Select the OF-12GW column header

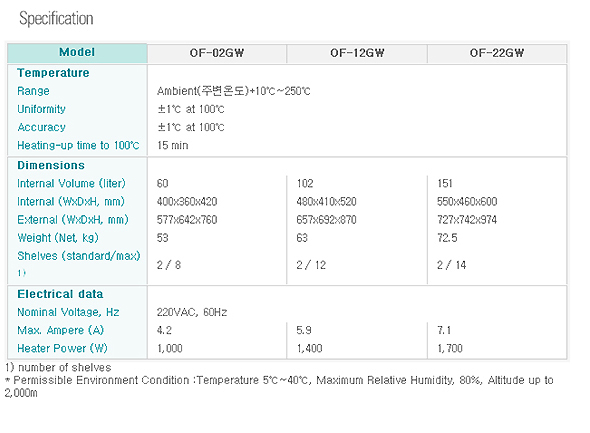click(x=357, y=53)
